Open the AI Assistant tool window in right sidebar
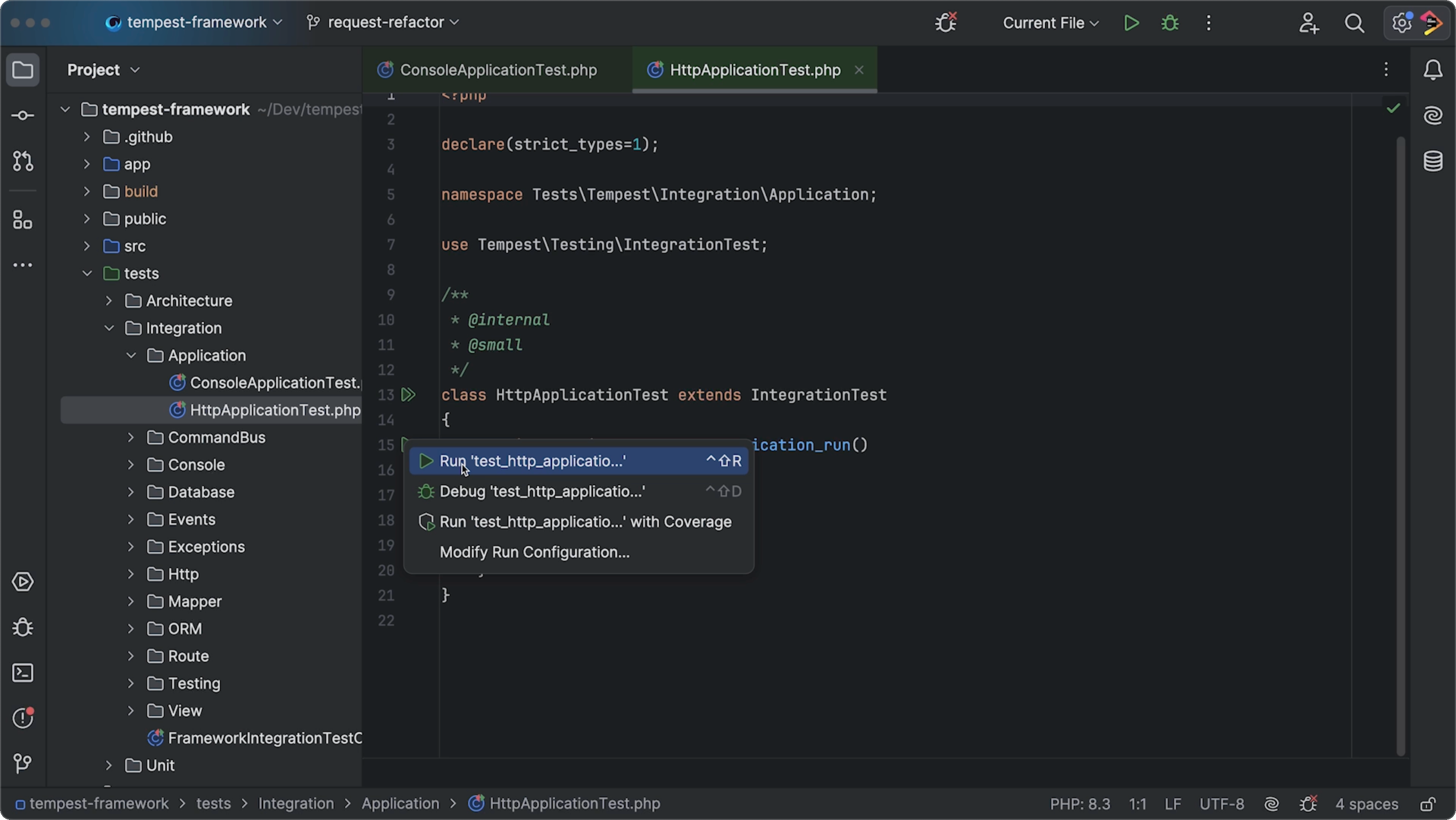 pos(1433,115)
